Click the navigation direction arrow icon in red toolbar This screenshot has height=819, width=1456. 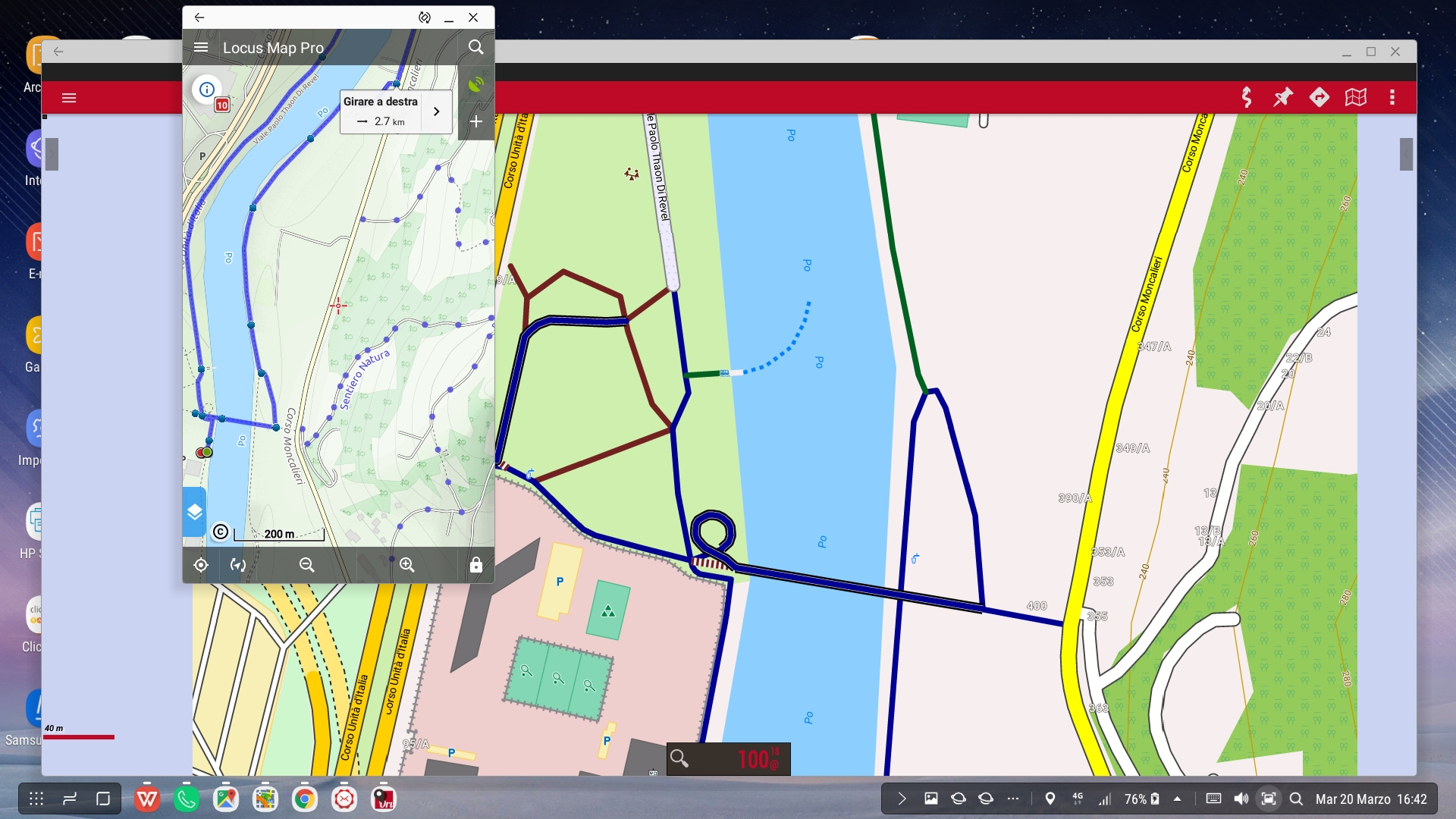1319,97
